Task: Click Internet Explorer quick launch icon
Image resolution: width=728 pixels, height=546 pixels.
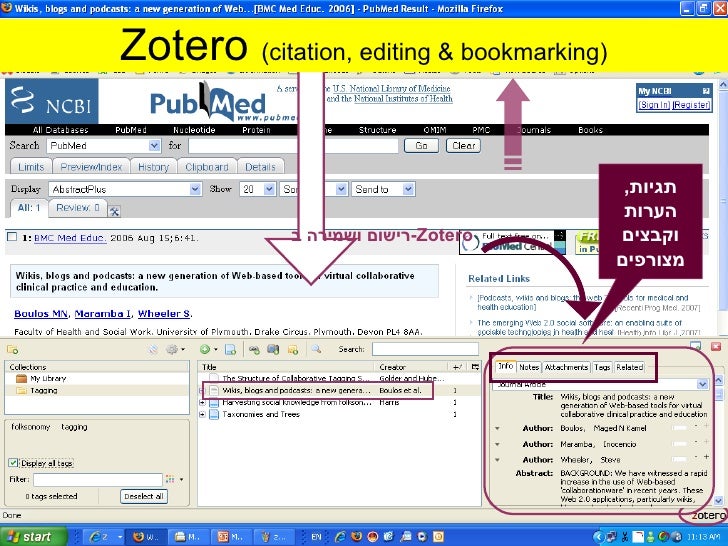Action: (x=340, y=537)
